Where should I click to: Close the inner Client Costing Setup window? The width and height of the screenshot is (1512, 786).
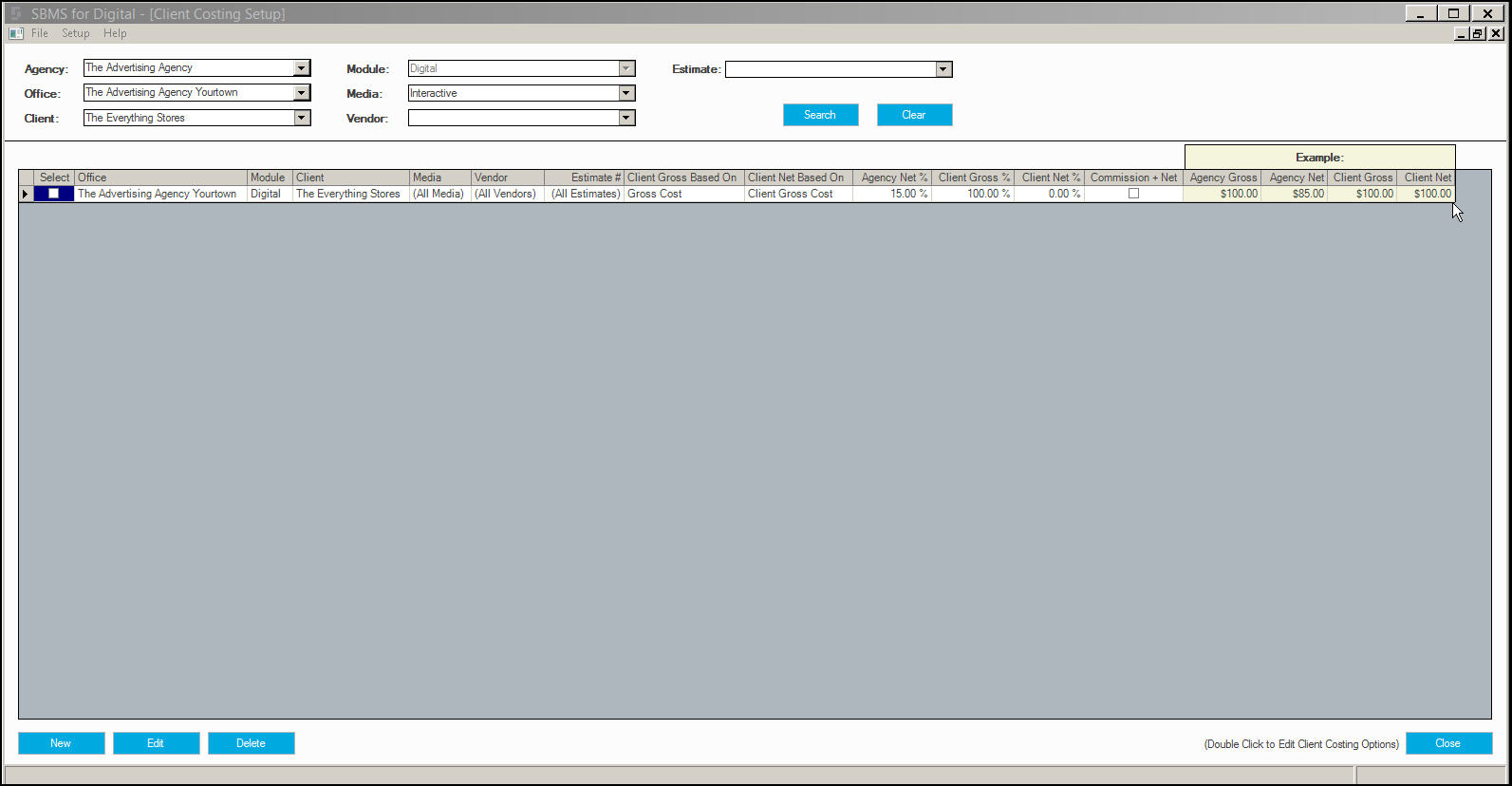[1496, 33]
